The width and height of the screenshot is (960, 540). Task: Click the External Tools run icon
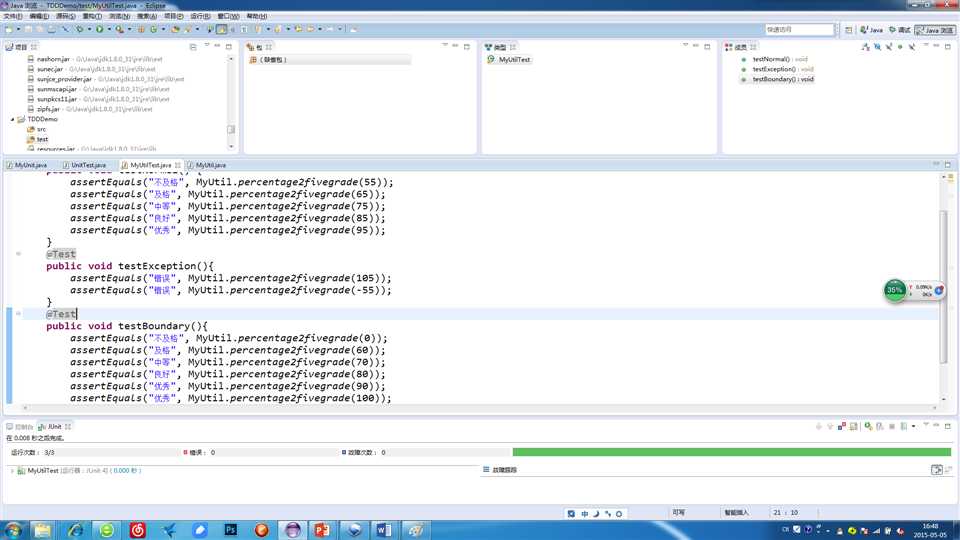[x=119, y=29]
